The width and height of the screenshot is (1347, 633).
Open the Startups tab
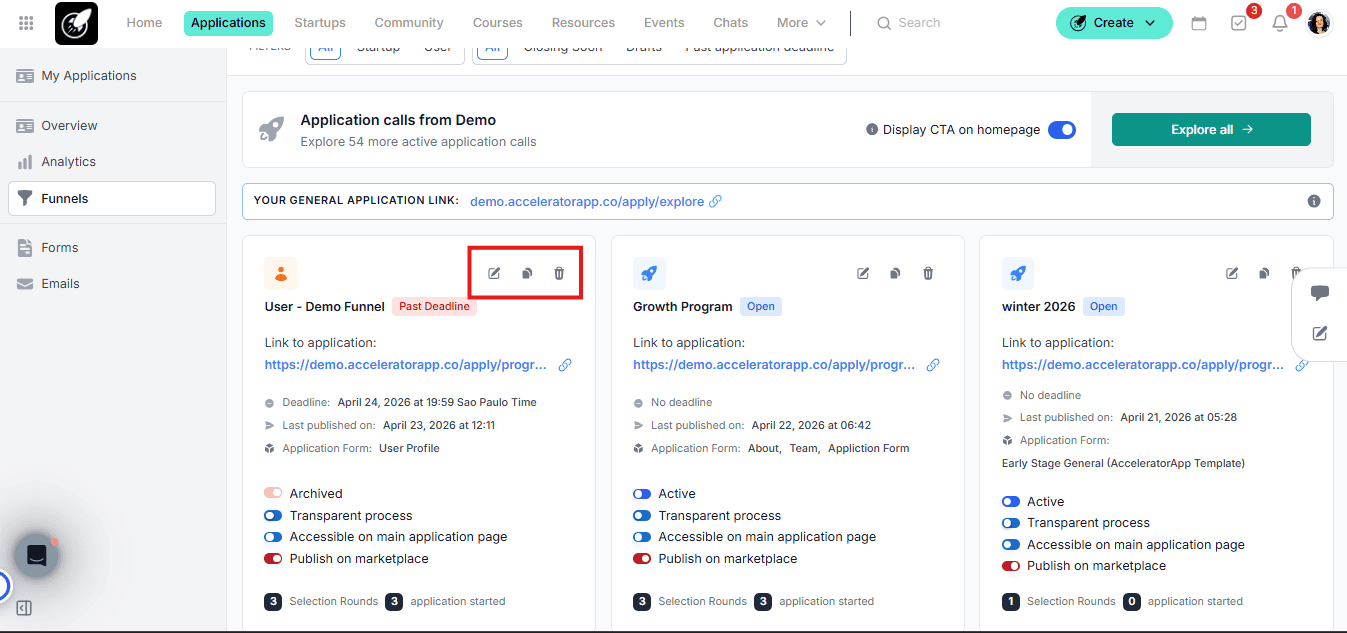click(x=320, y=23)
